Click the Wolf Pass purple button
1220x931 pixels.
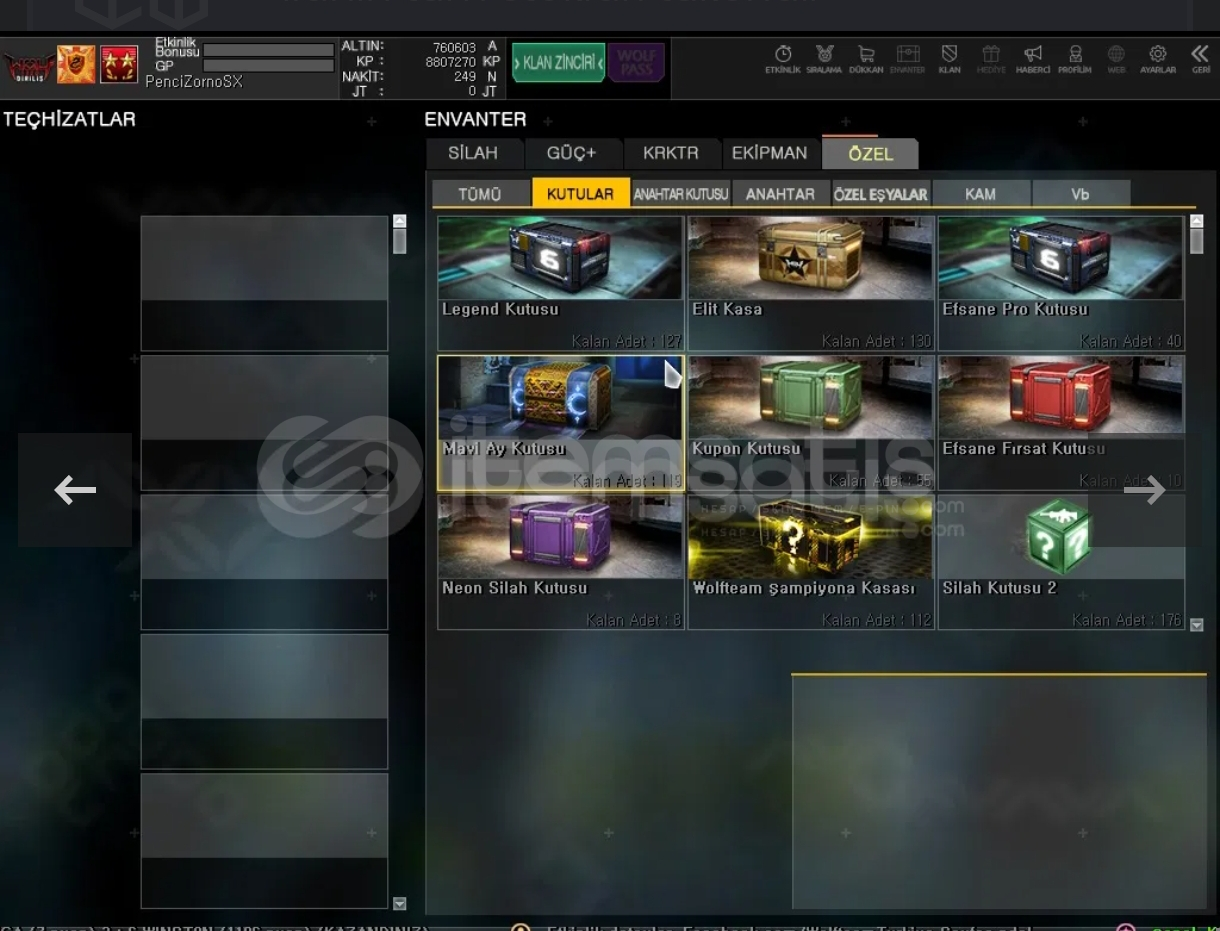636,62
